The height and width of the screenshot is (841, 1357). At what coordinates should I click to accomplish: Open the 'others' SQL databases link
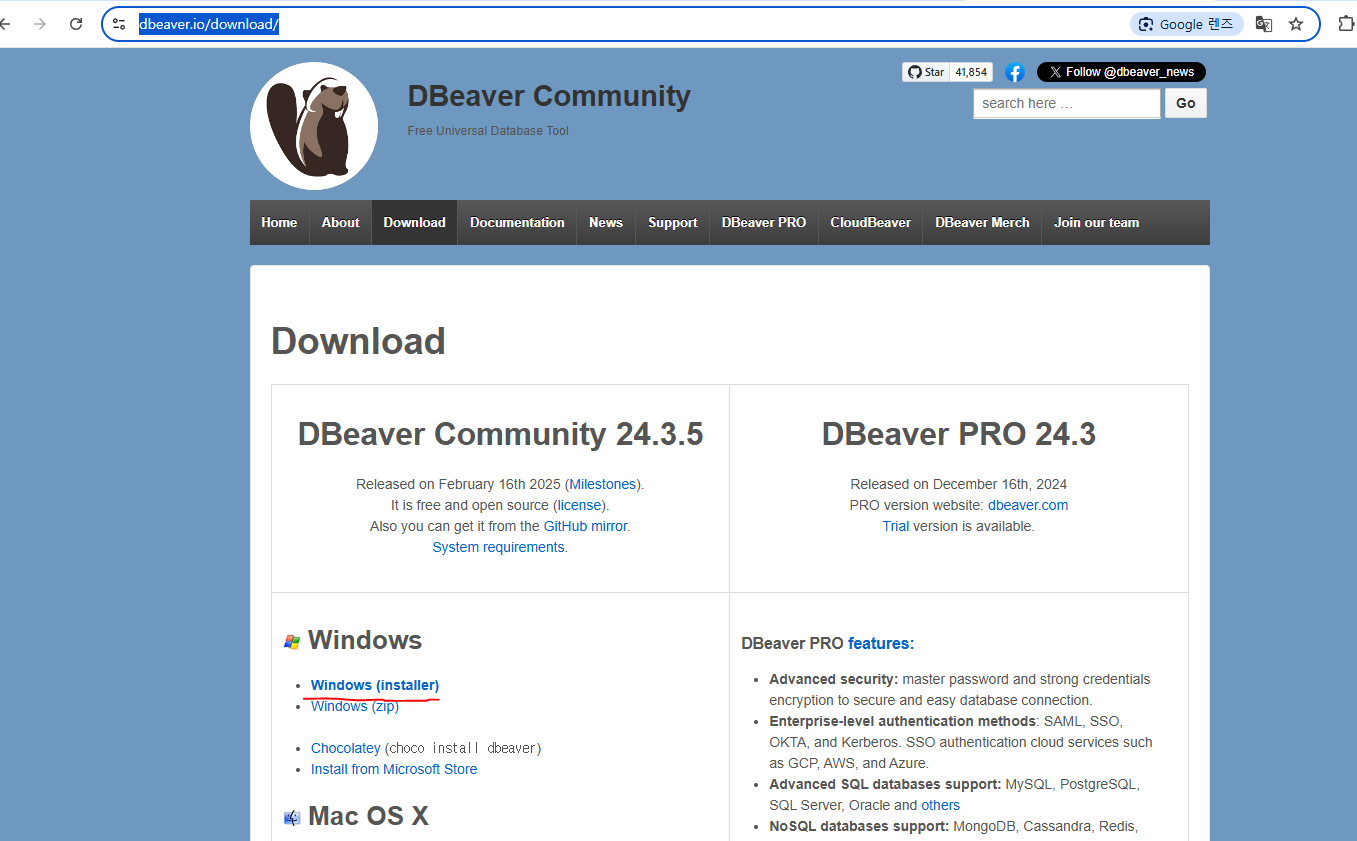pos(941,805)
